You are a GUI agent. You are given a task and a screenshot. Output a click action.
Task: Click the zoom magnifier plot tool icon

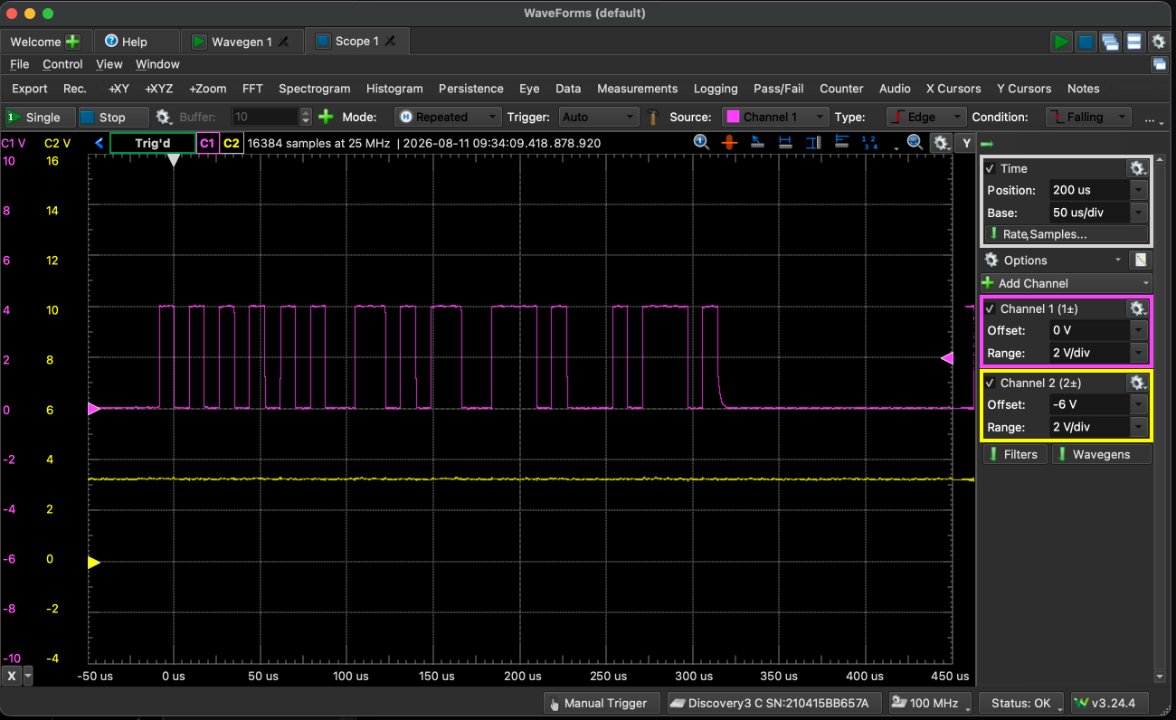pos(701,142)
